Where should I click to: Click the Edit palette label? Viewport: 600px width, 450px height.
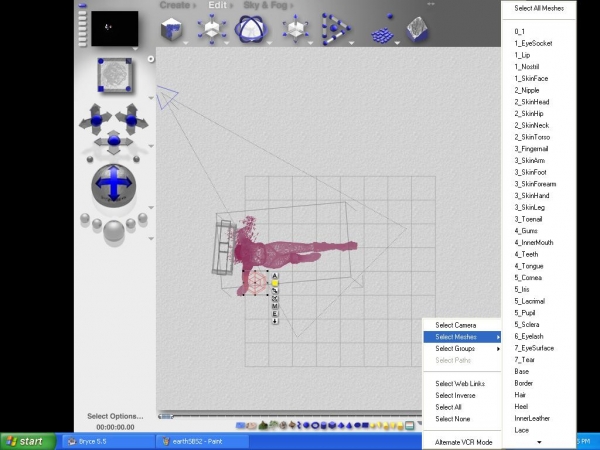coord(218,5)
